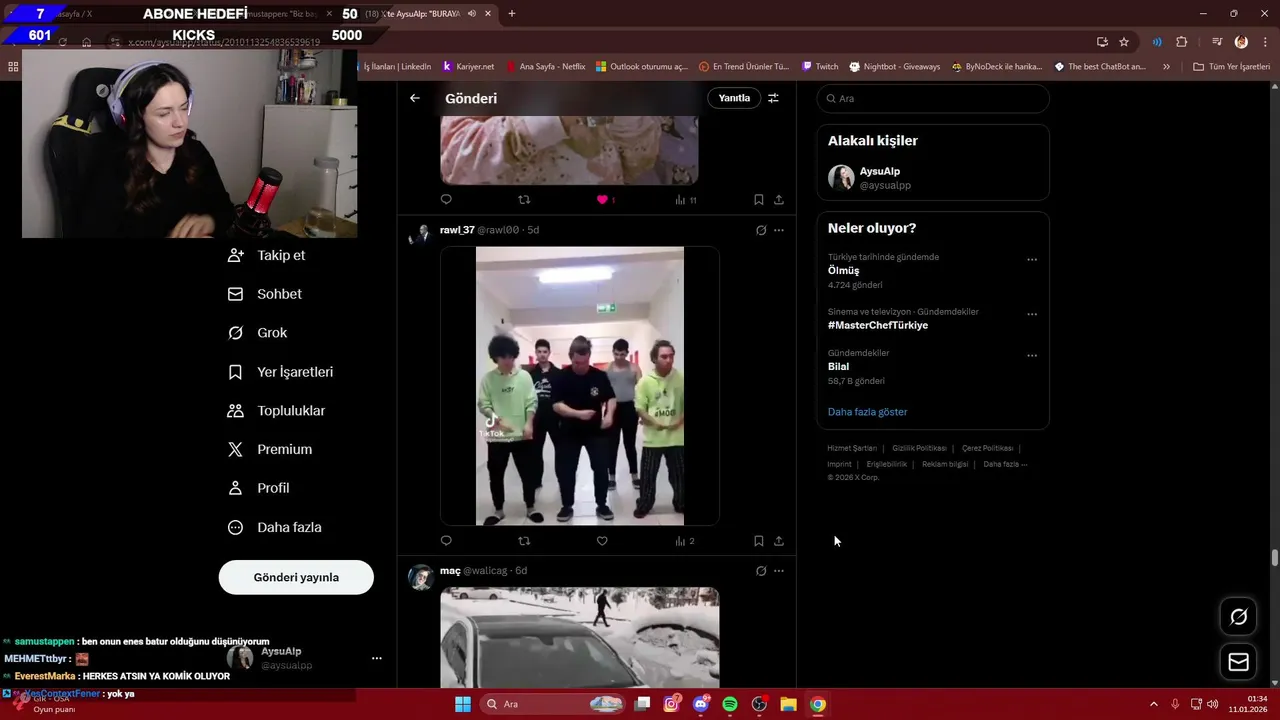This screenshot has height=720, width=1280.
Task: Open the Bilal trending topic
Action: click(838, 367)
